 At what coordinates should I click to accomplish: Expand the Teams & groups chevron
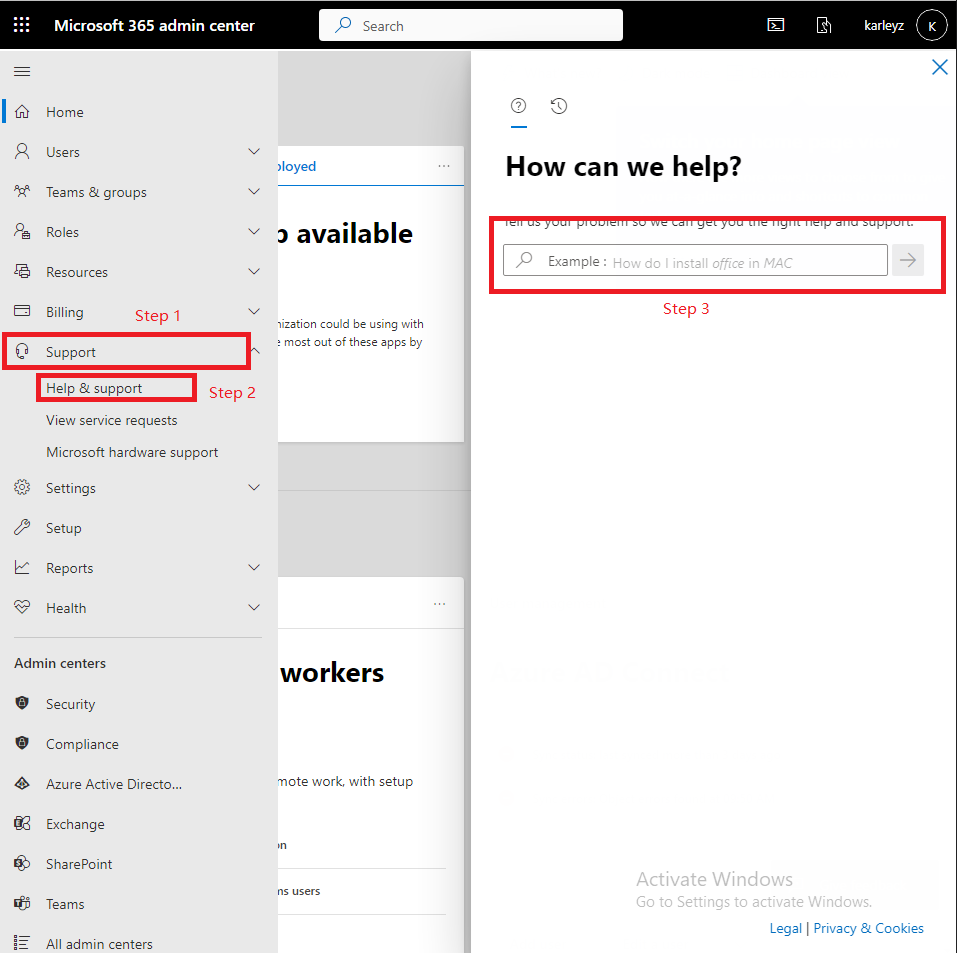[x=254, y=192]
